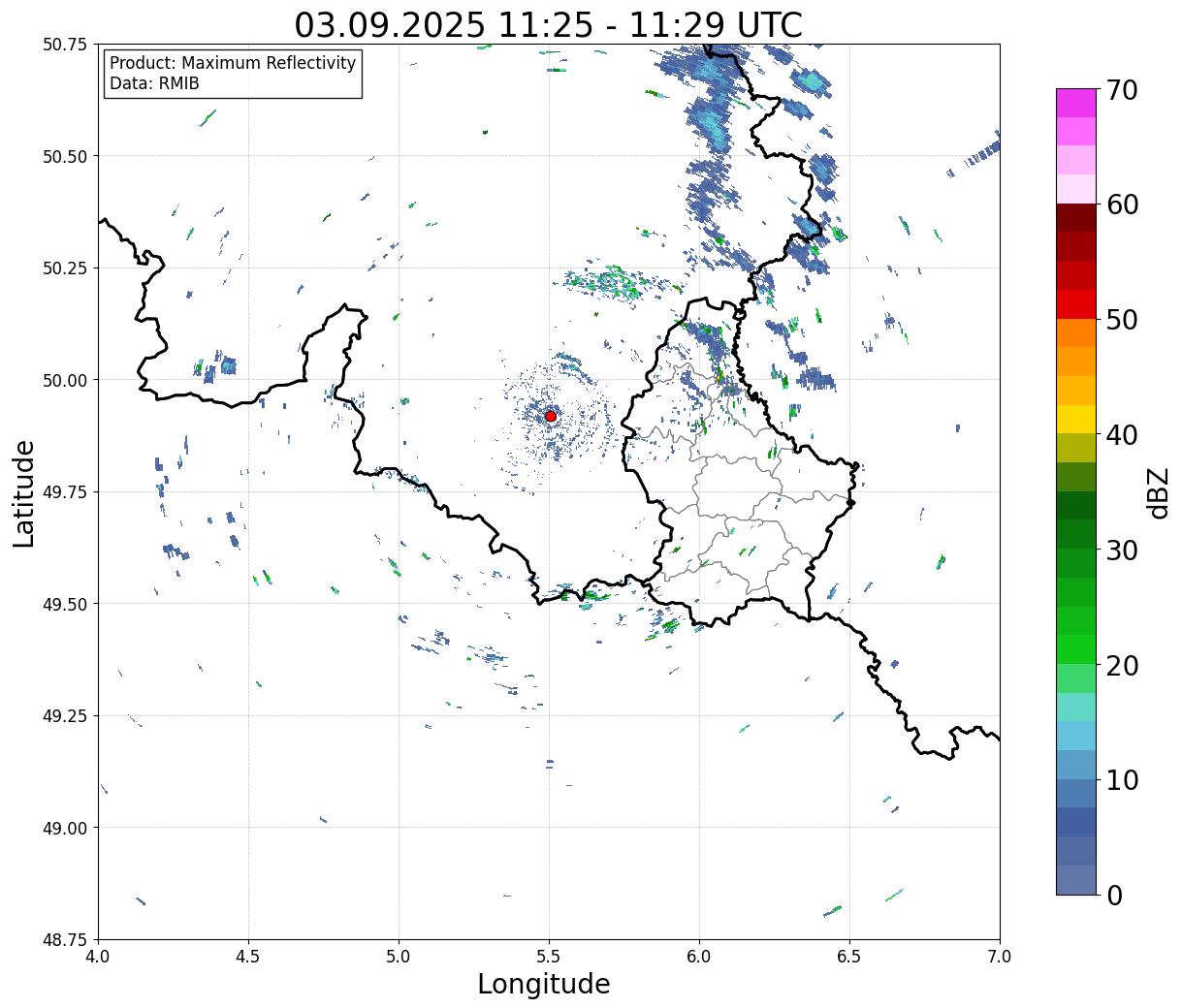Screen dimensions: 1182x1008
Task: Click the bottom grey-blue colorbar segment at 0
Action: coord(1076,879)
